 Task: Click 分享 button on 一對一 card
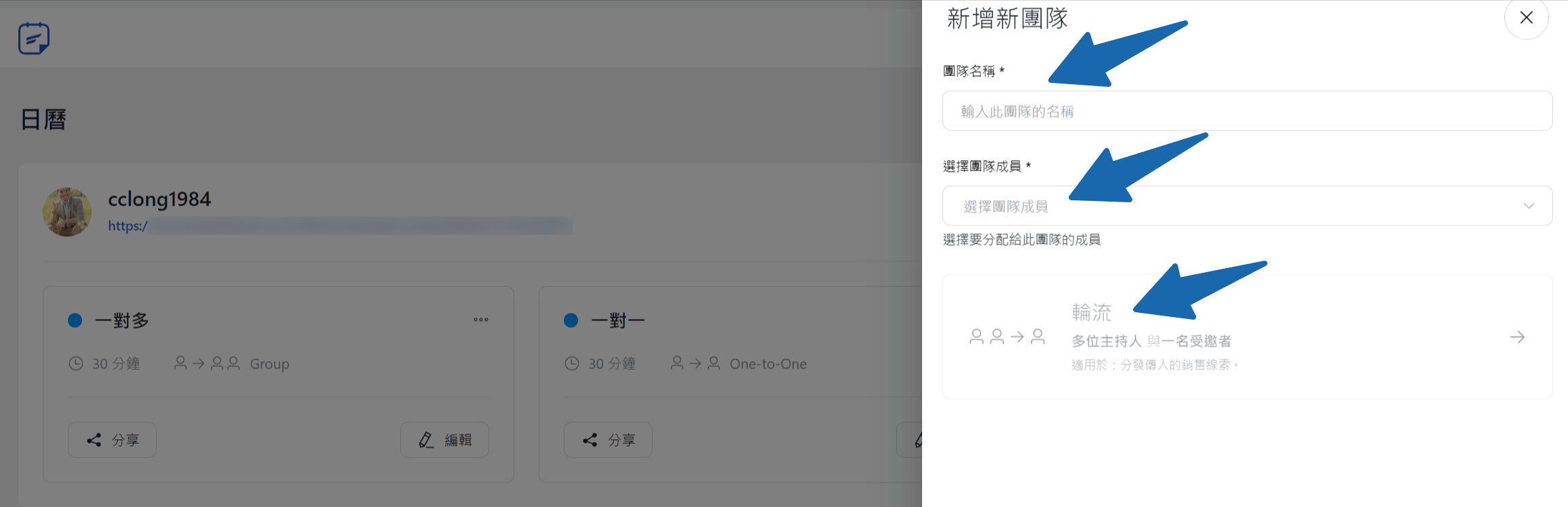pos(608,440)
